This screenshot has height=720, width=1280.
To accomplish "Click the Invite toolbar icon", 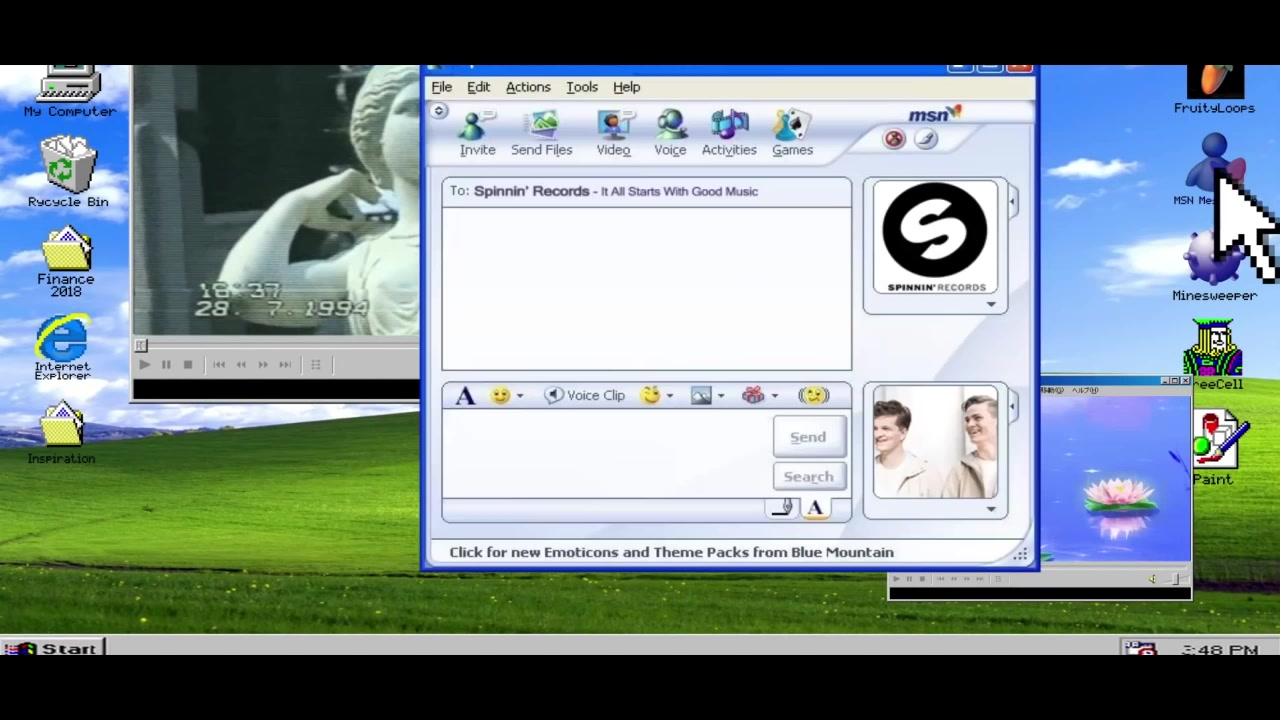I will pos(477,133).
